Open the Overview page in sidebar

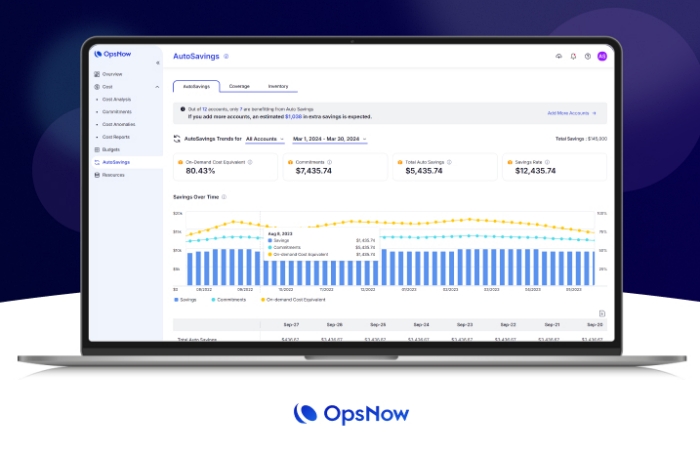[x=112, y=74]
